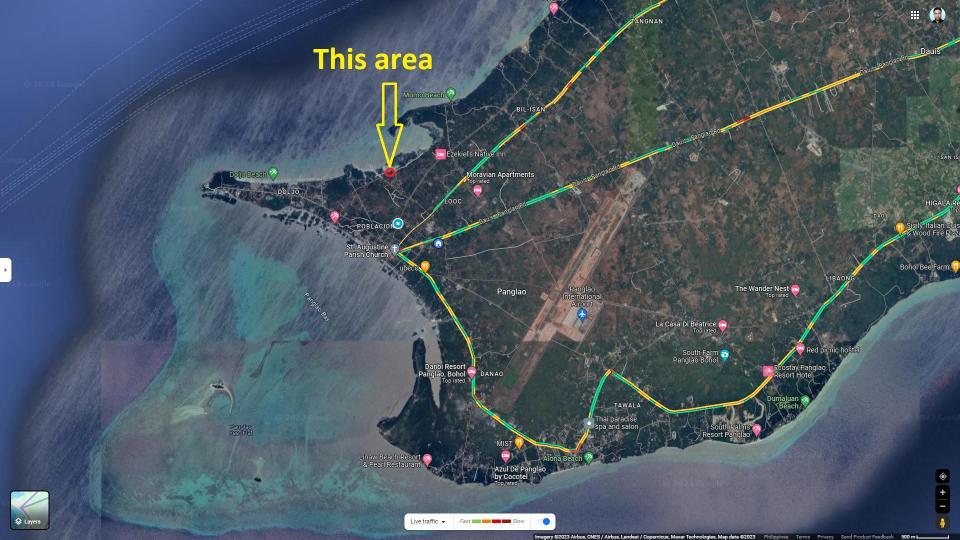Select the Alona Beach green marker
The image size is (960, 540).
588,457
